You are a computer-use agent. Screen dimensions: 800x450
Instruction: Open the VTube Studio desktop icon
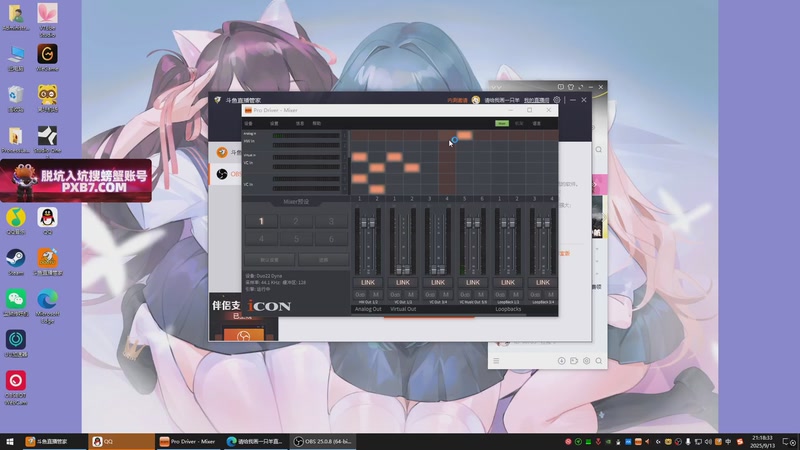pyautogui.click(x=47, y=19)
